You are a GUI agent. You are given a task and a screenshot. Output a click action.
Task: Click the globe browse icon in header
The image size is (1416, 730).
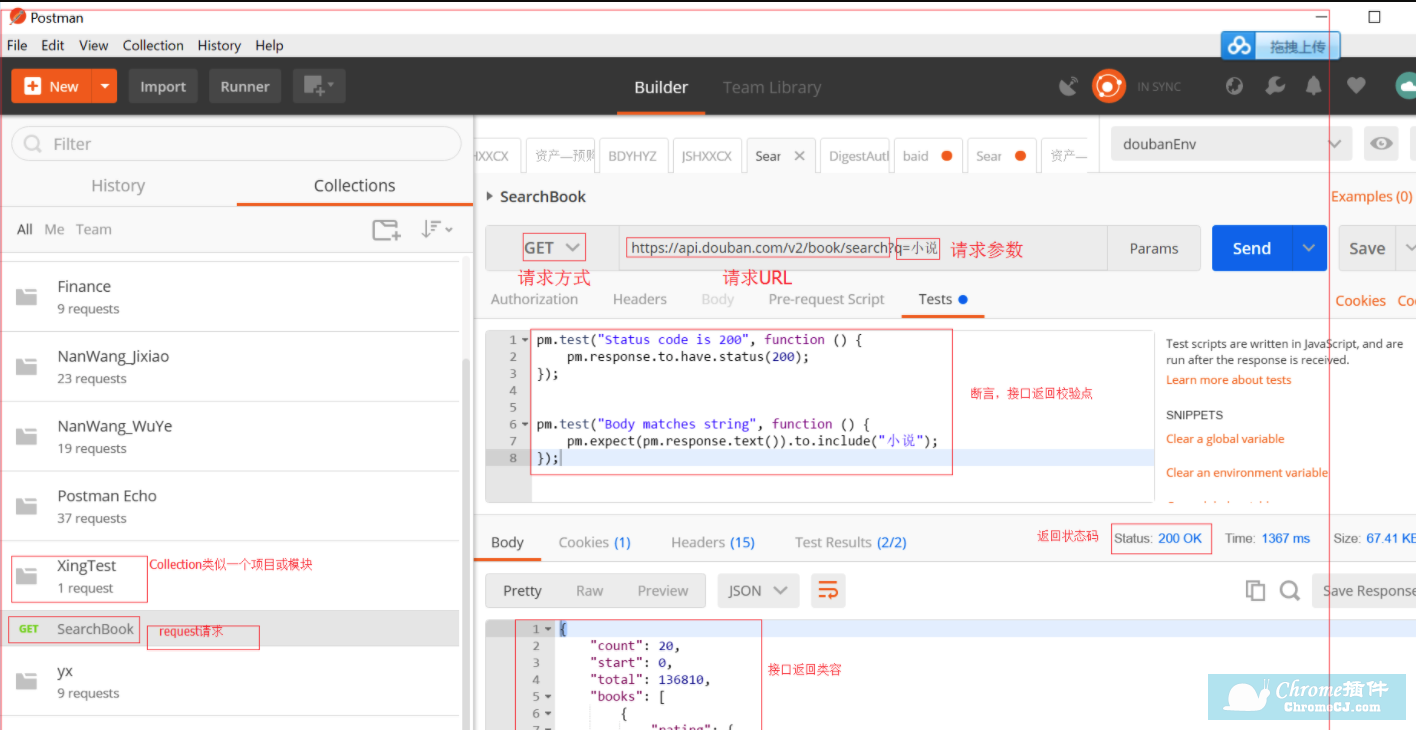pos(1234,87)
